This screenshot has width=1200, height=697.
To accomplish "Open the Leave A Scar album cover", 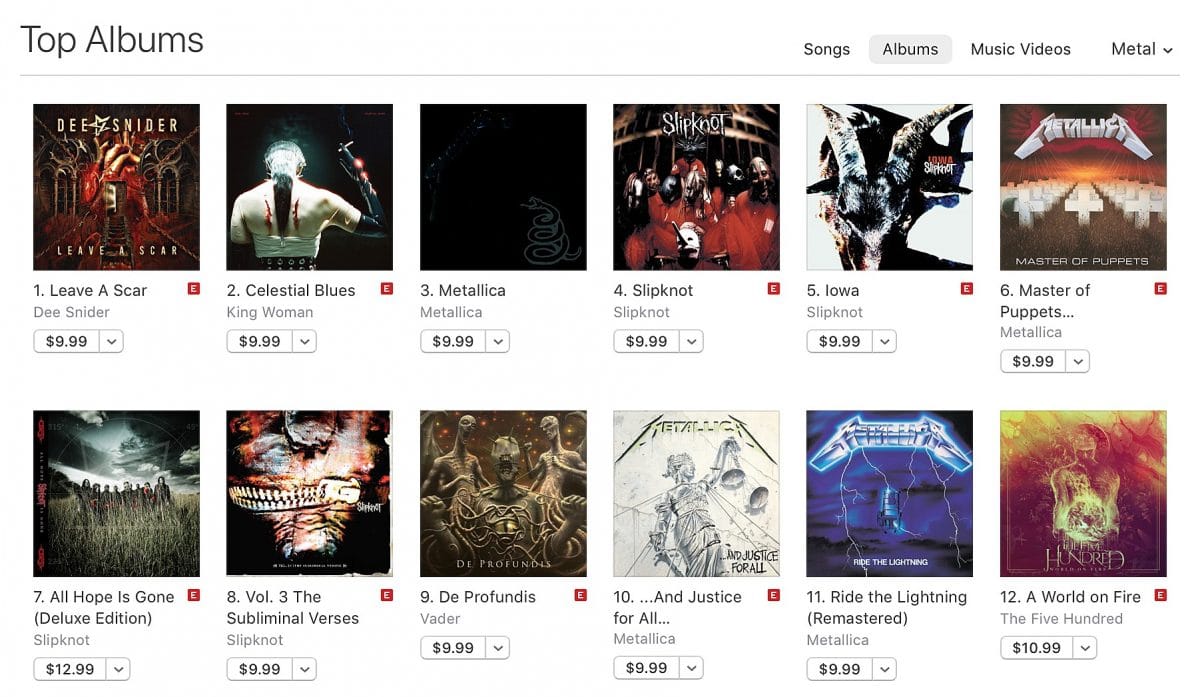I will pyautogui.click(x=116, y=187).
